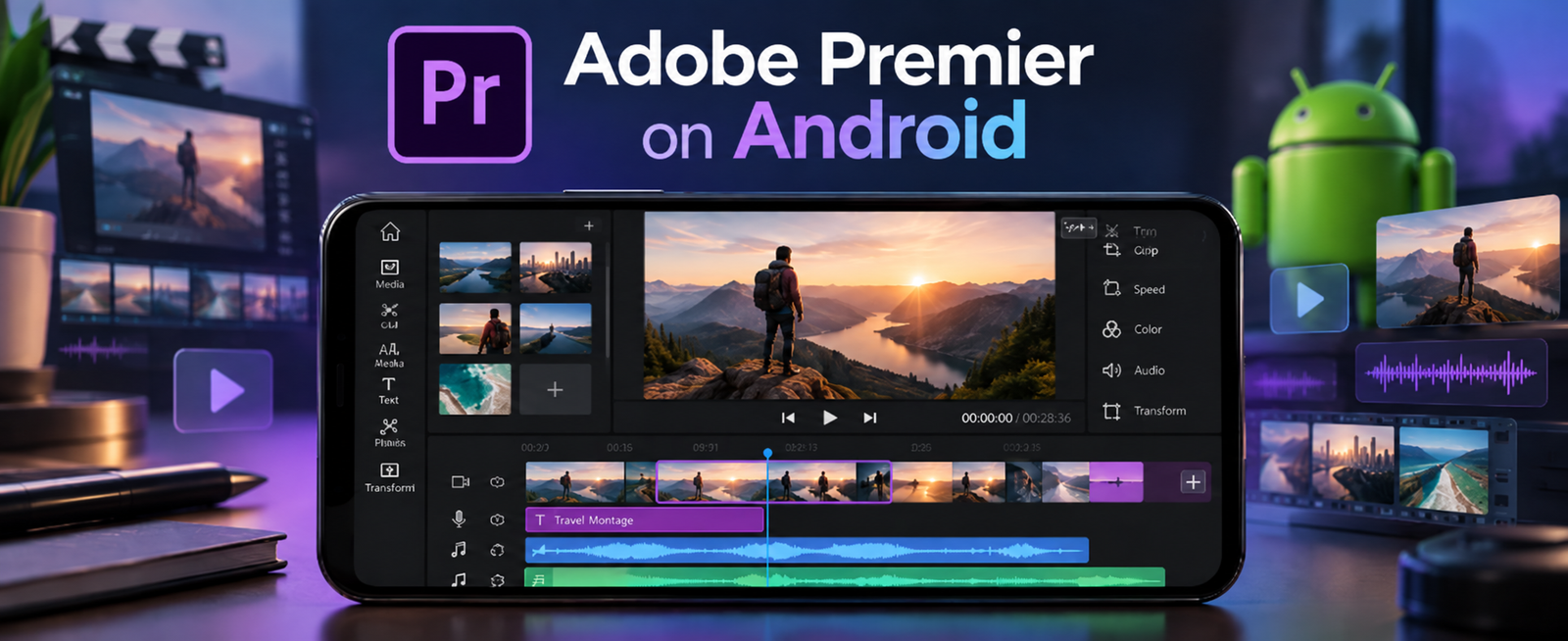This screenshot has height=641, width=1568.
Task: Click the music note icon of blue track
Action: 459,550
